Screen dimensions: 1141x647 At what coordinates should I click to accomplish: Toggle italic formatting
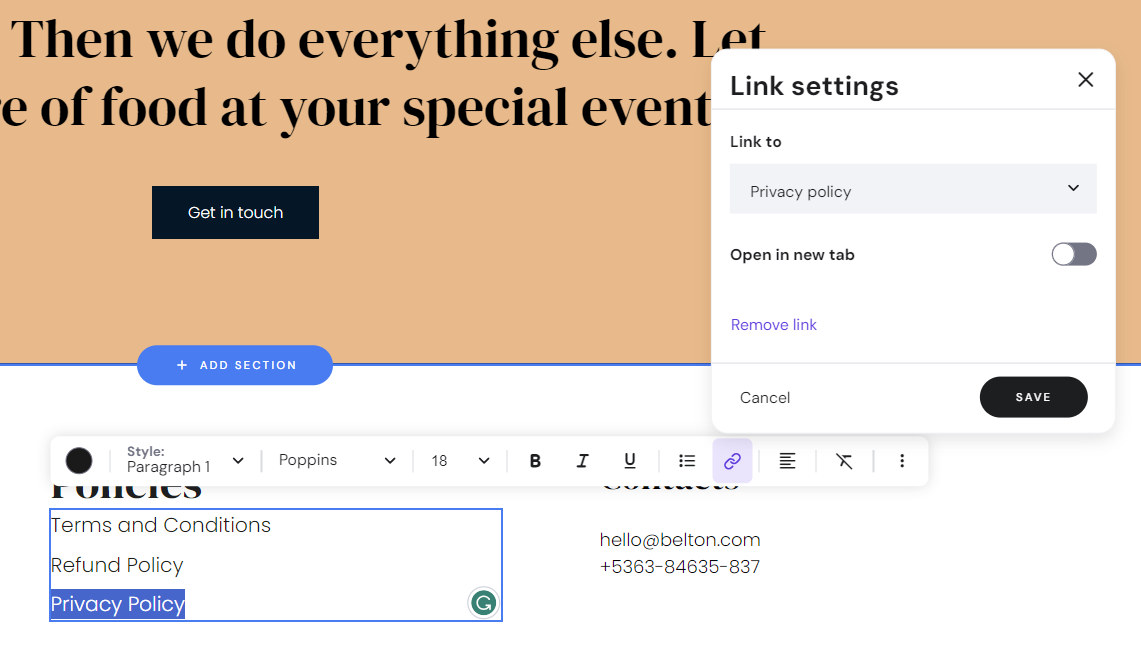[582, 461]
